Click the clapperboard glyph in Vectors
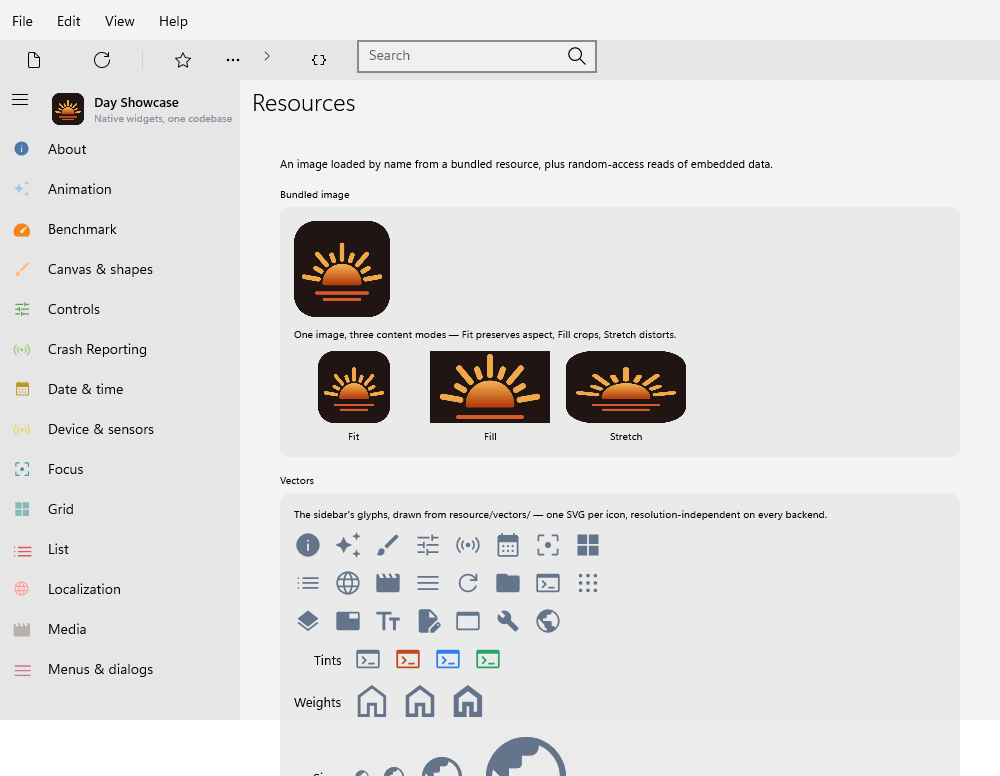Viewport: 1000px width, 776px height. (x=388, y=583)
